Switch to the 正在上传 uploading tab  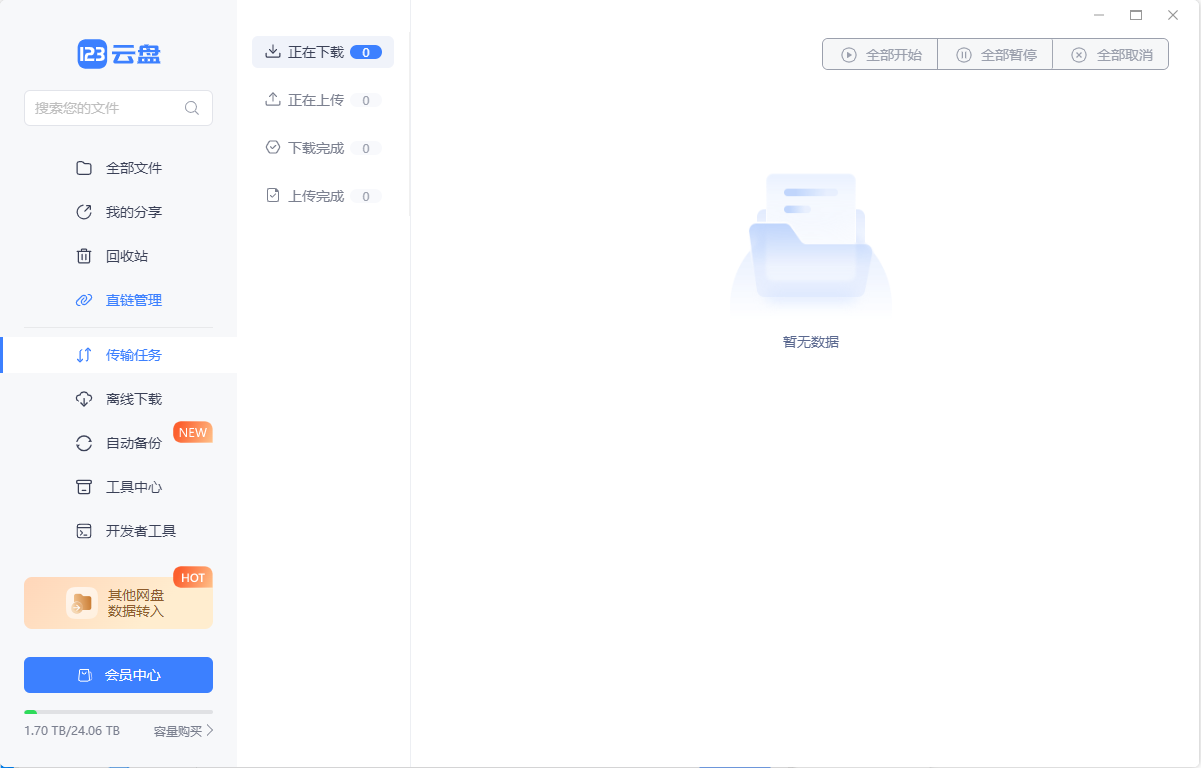tap(313, 99)
